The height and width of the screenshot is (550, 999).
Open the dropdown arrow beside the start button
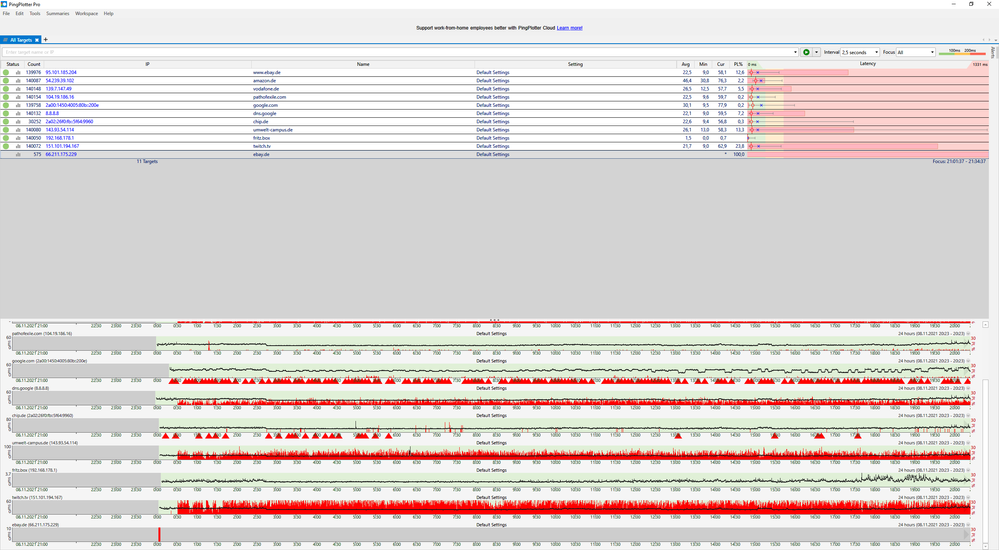pos(816,52)
